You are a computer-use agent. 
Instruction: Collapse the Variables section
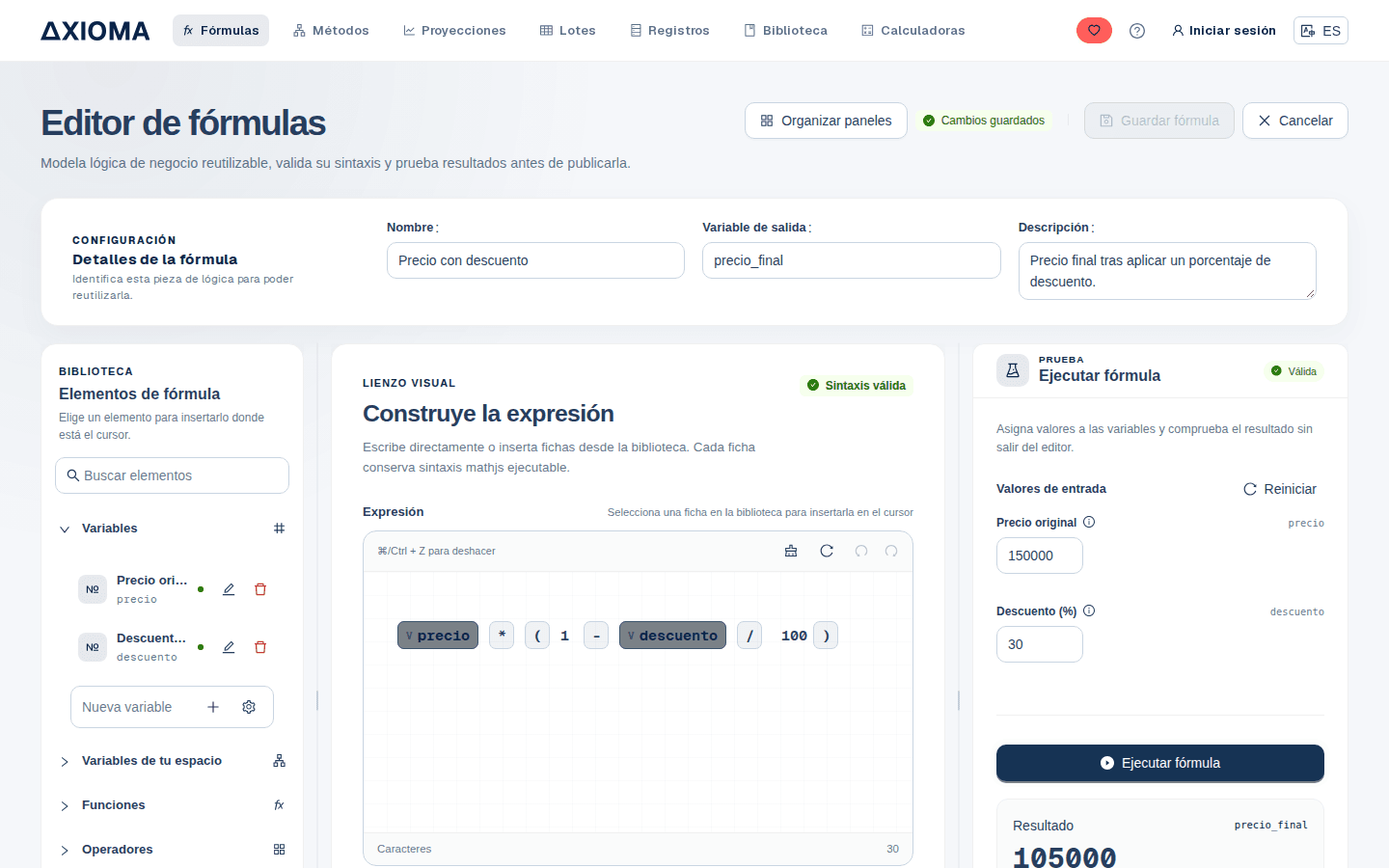(65, 529)
